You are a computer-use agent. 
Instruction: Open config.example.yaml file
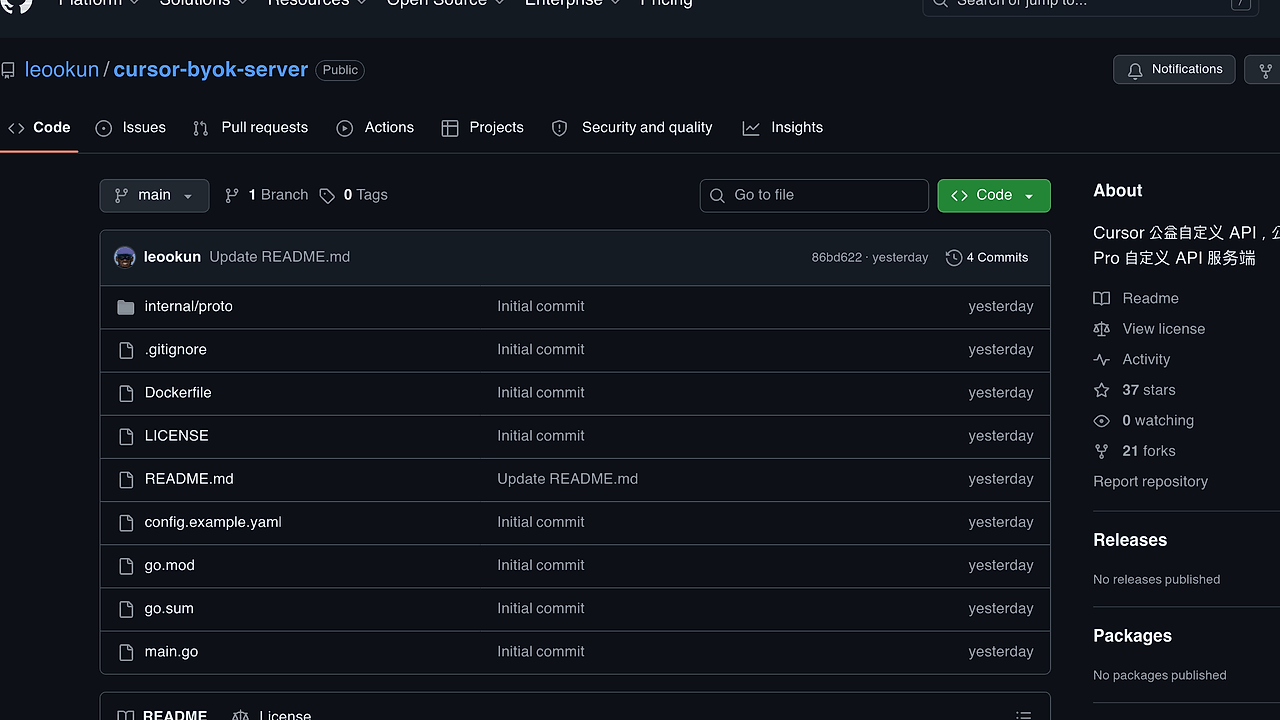tap(213, 521)
